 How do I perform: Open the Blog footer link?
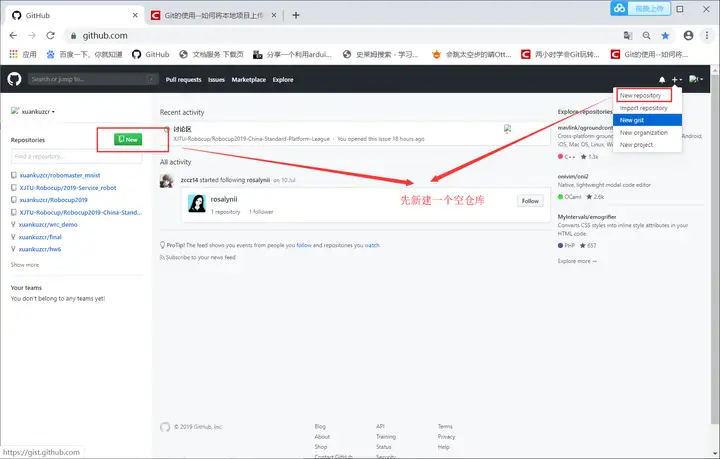(320, 426)
